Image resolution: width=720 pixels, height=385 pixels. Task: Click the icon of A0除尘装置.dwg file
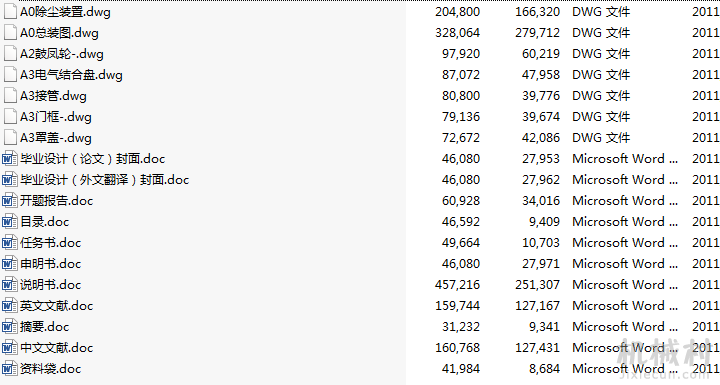coord(10,11)
